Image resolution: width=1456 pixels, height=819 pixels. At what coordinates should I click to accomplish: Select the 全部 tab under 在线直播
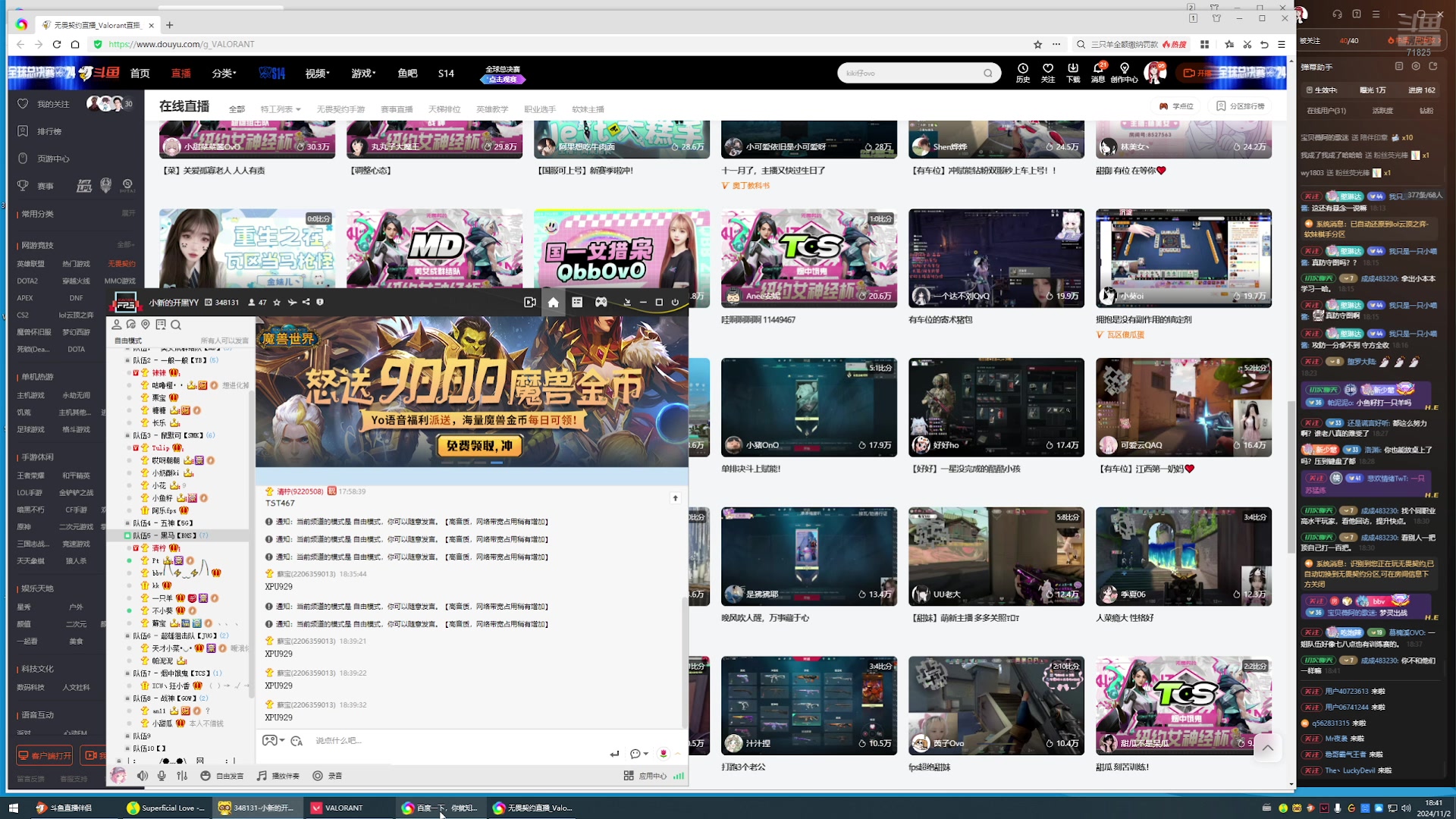coord(237,109)
